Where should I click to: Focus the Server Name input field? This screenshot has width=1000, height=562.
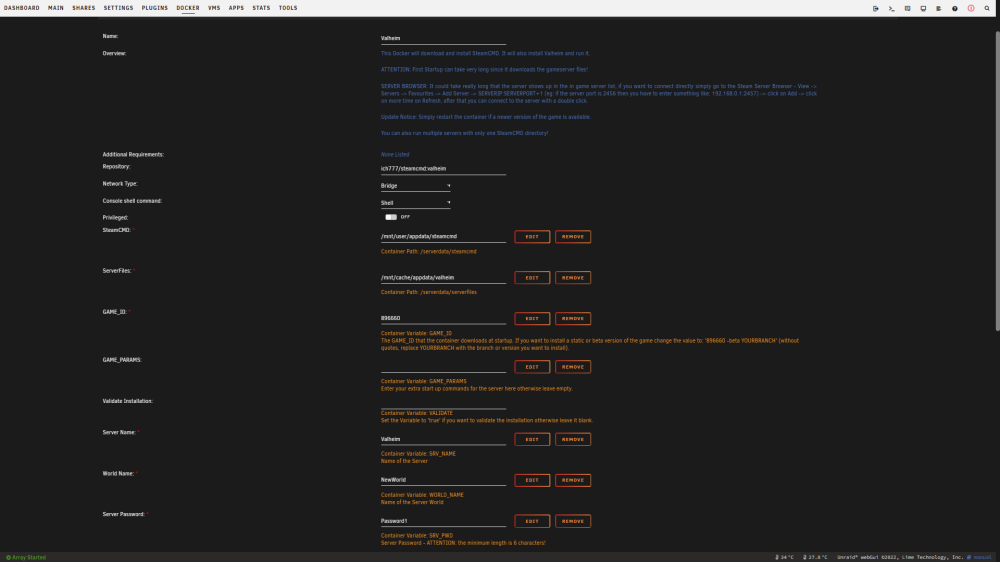[443, 440]
